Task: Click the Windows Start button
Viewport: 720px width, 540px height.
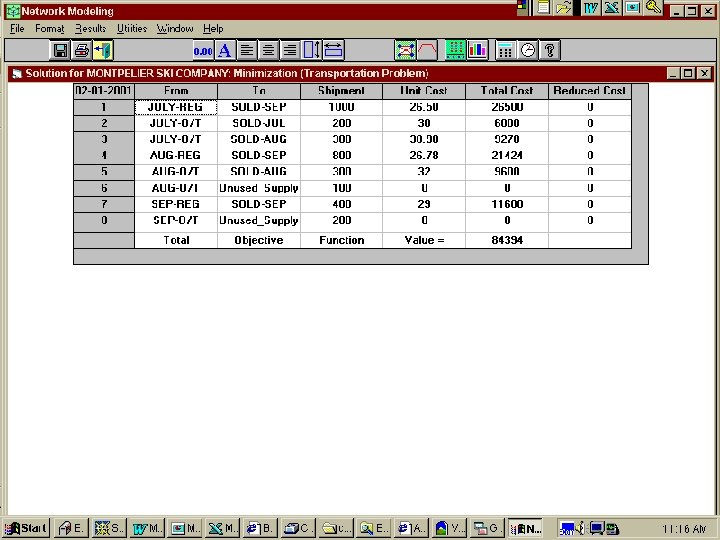Action: [x=27, y=528]
